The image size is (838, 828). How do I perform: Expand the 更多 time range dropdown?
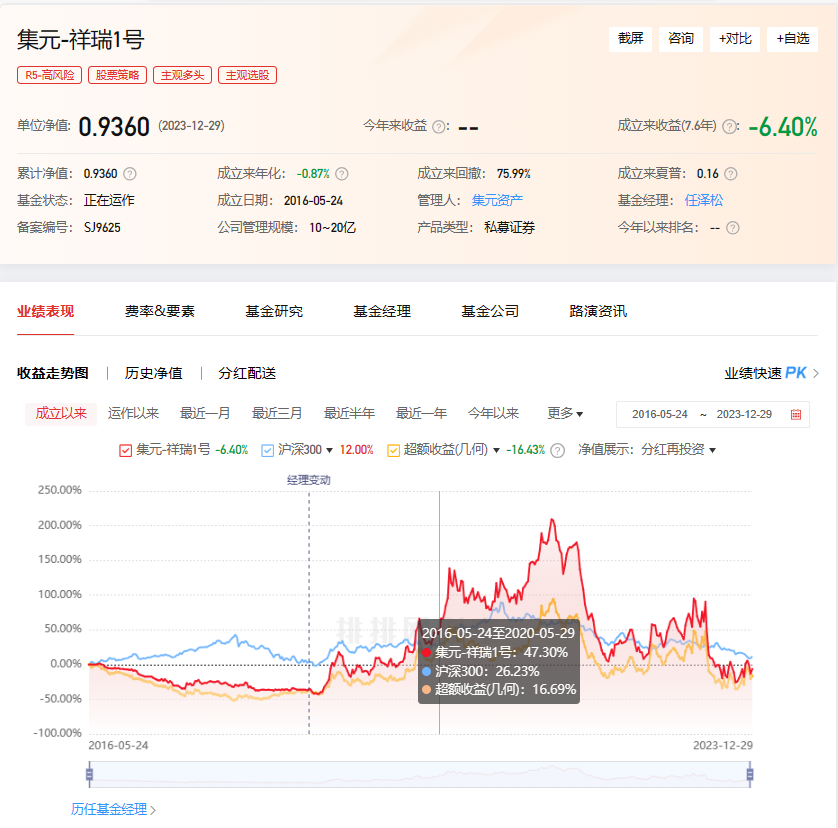click(565, 414)
